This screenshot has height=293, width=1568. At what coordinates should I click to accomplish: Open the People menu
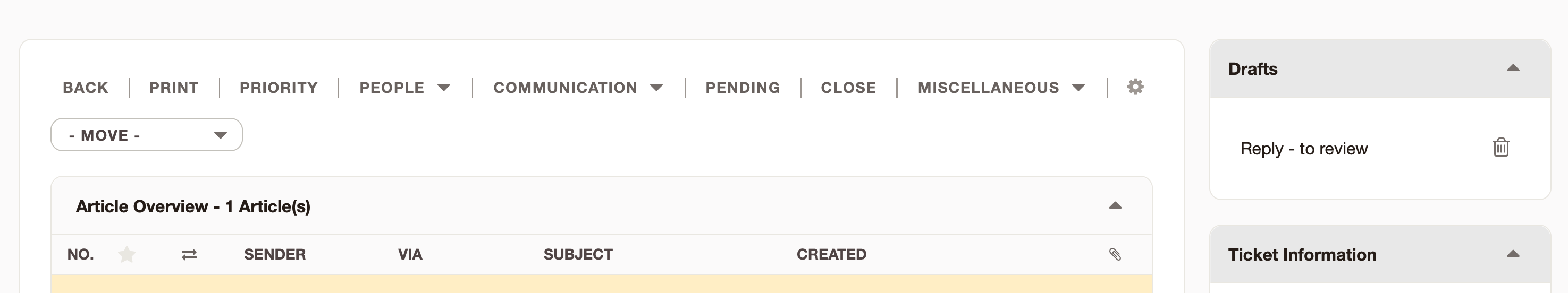tap(404, 88)
